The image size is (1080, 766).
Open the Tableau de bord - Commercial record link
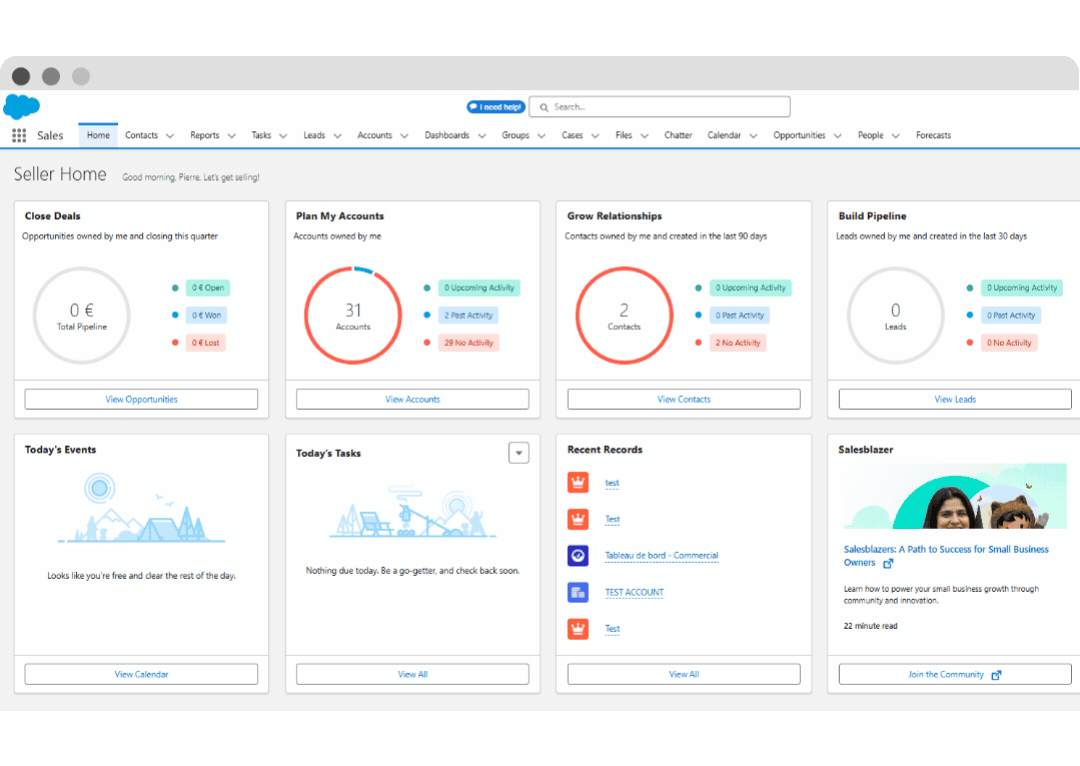pyautogui.click(x=661, y=556)
